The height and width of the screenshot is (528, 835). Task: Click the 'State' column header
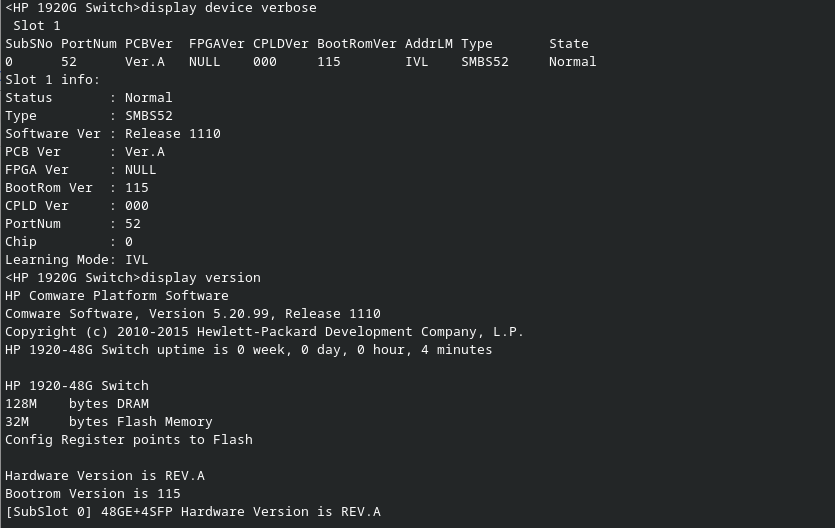(569, 44)
